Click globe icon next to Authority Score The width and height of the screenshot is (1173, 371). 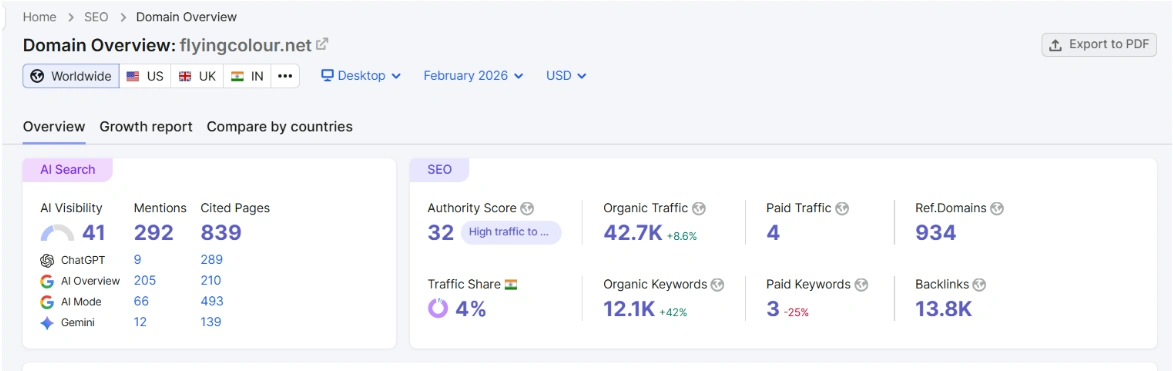pos(528,209)
